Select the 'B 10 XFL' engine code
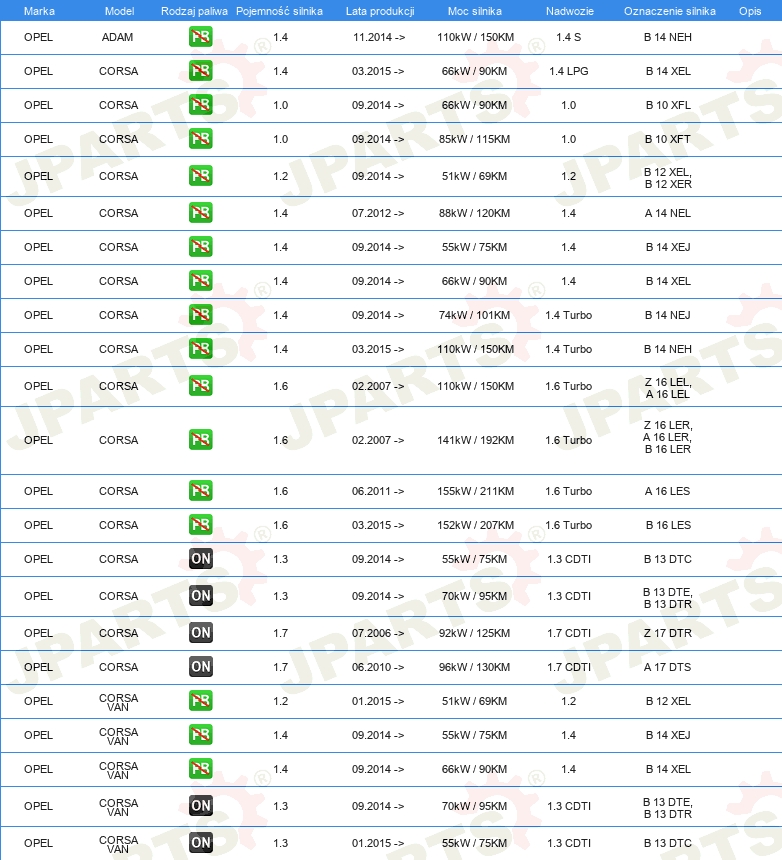The width and height of the screenshot is (782, 860). click(668, 105)
